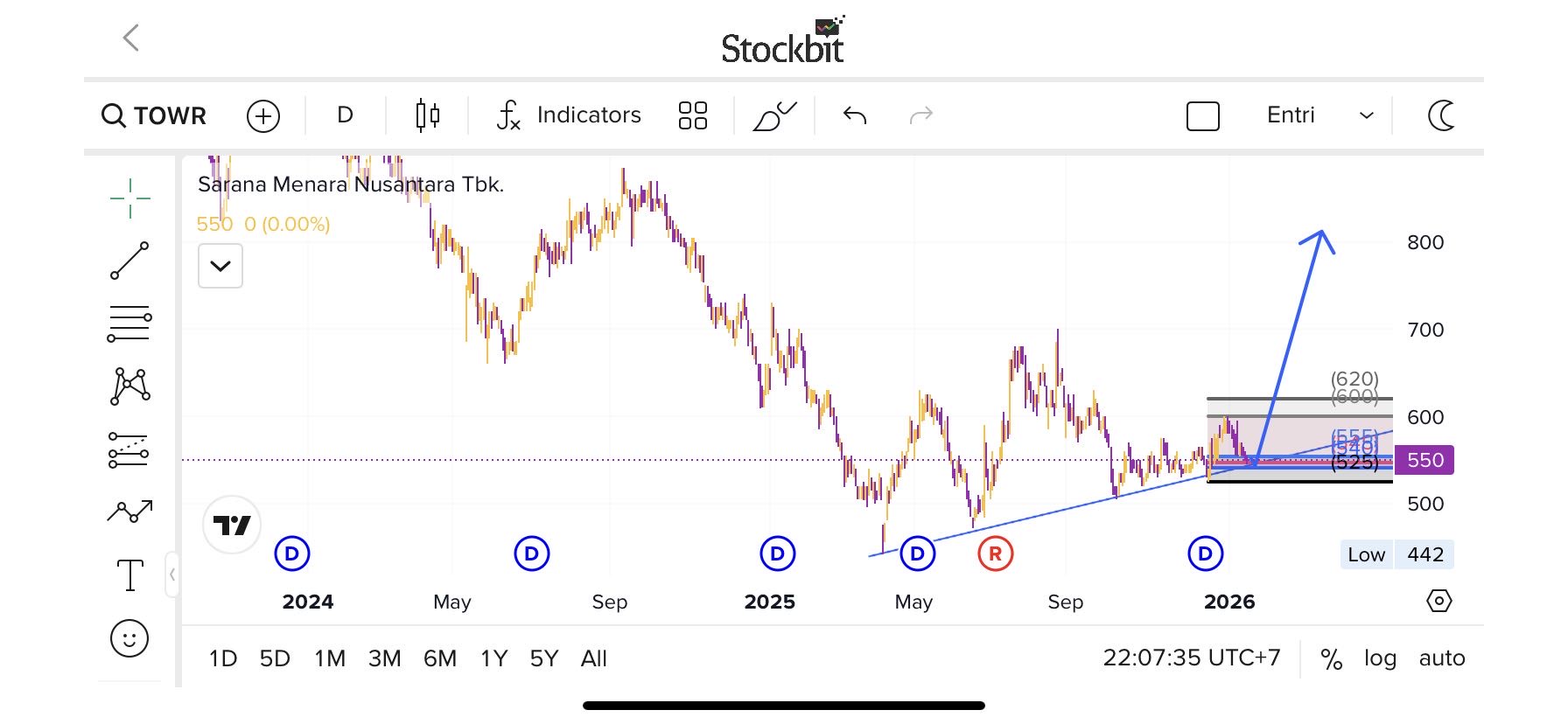1568x724 pixels.
Task: Open the emoji sticker picker
Action: (x=129, y=638)
